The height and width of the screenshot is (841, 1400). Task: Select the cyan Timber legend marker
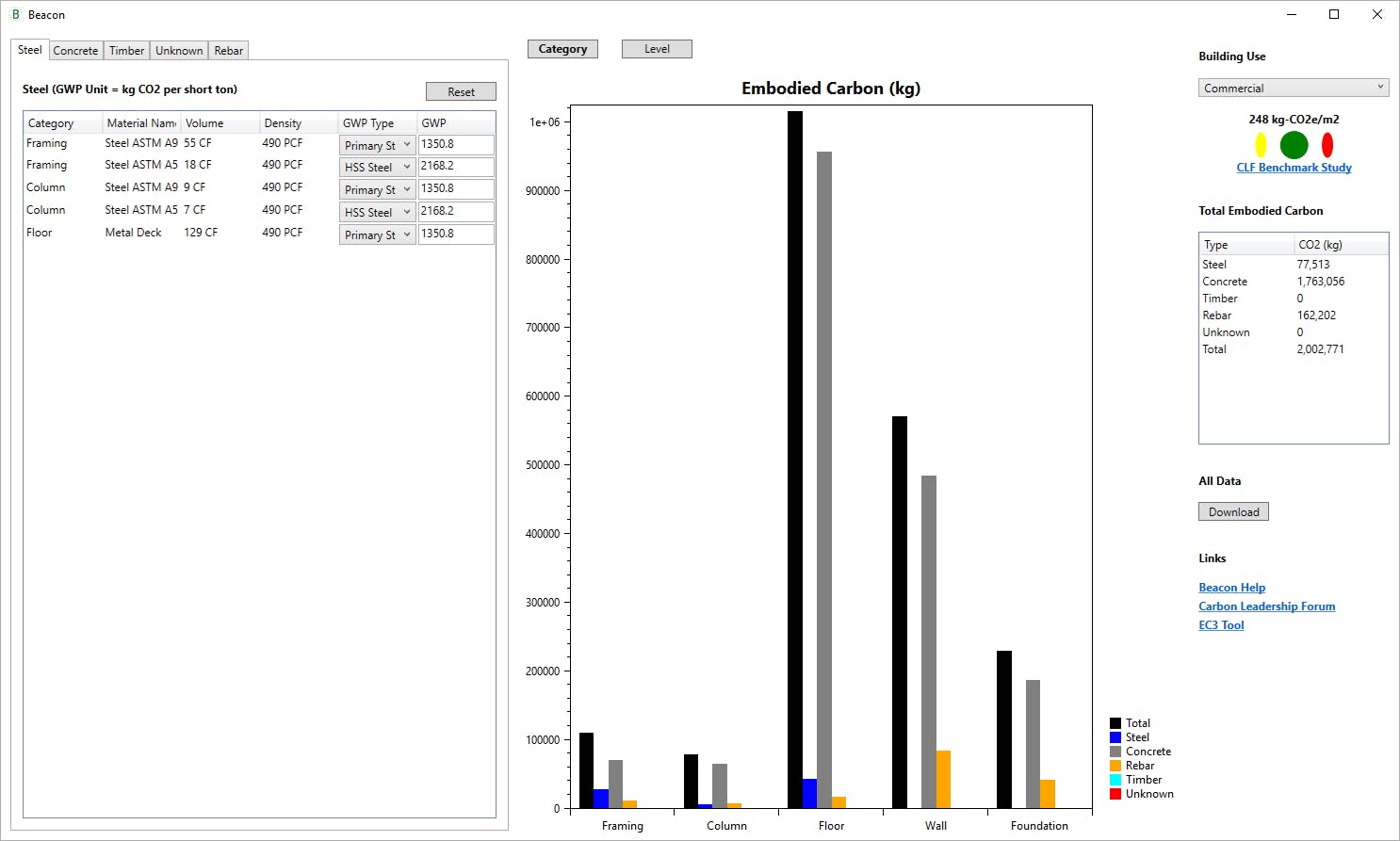(1115, 779)
